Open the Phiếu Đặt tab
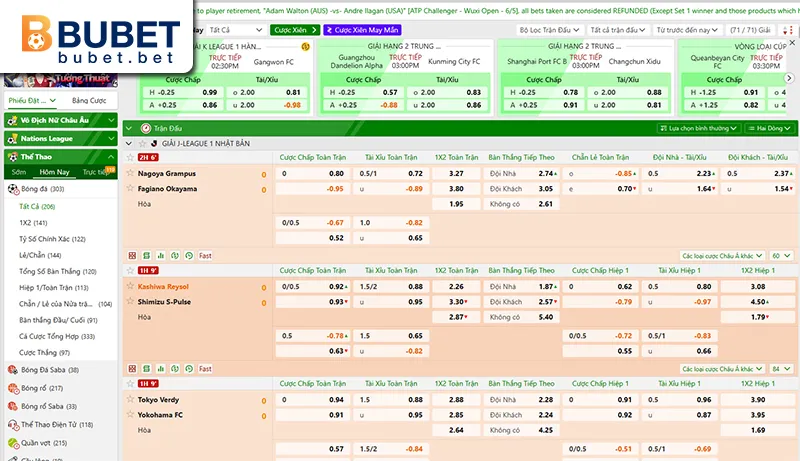 click(32, 100)
